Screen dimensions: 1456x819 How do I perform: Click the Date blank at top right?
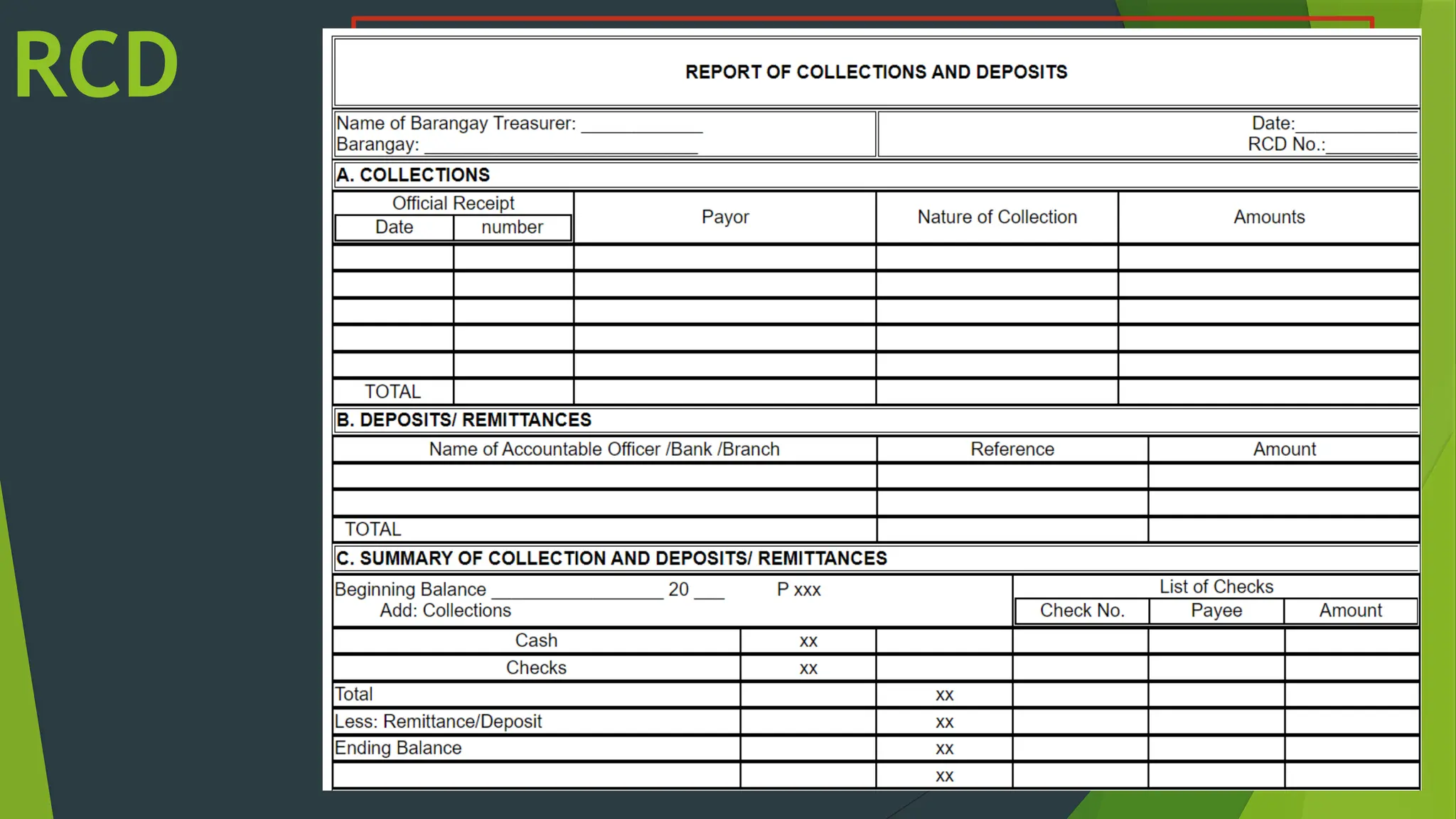point(1356,124)
